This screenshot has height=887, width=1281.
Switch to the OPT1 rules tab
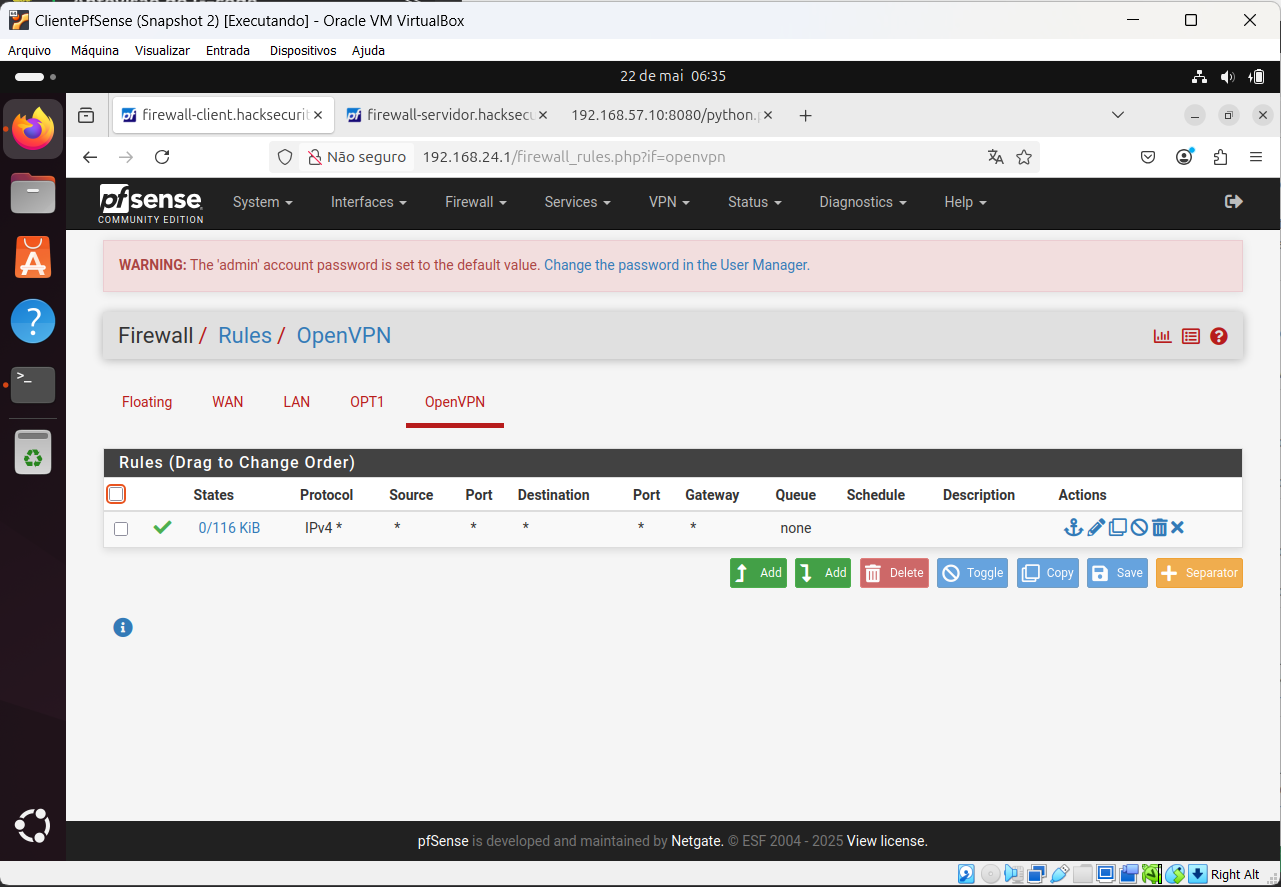pyautogui.click(x=367, y=402)
